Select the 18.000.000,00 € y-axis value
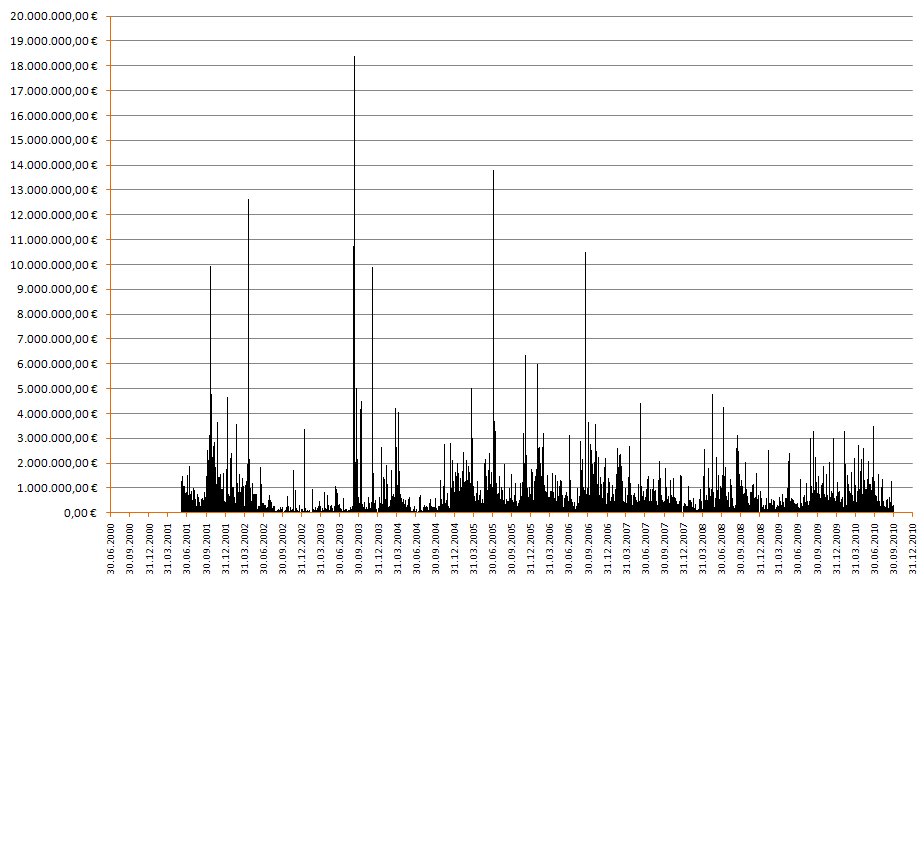The image size is (919, 850). 54,66
